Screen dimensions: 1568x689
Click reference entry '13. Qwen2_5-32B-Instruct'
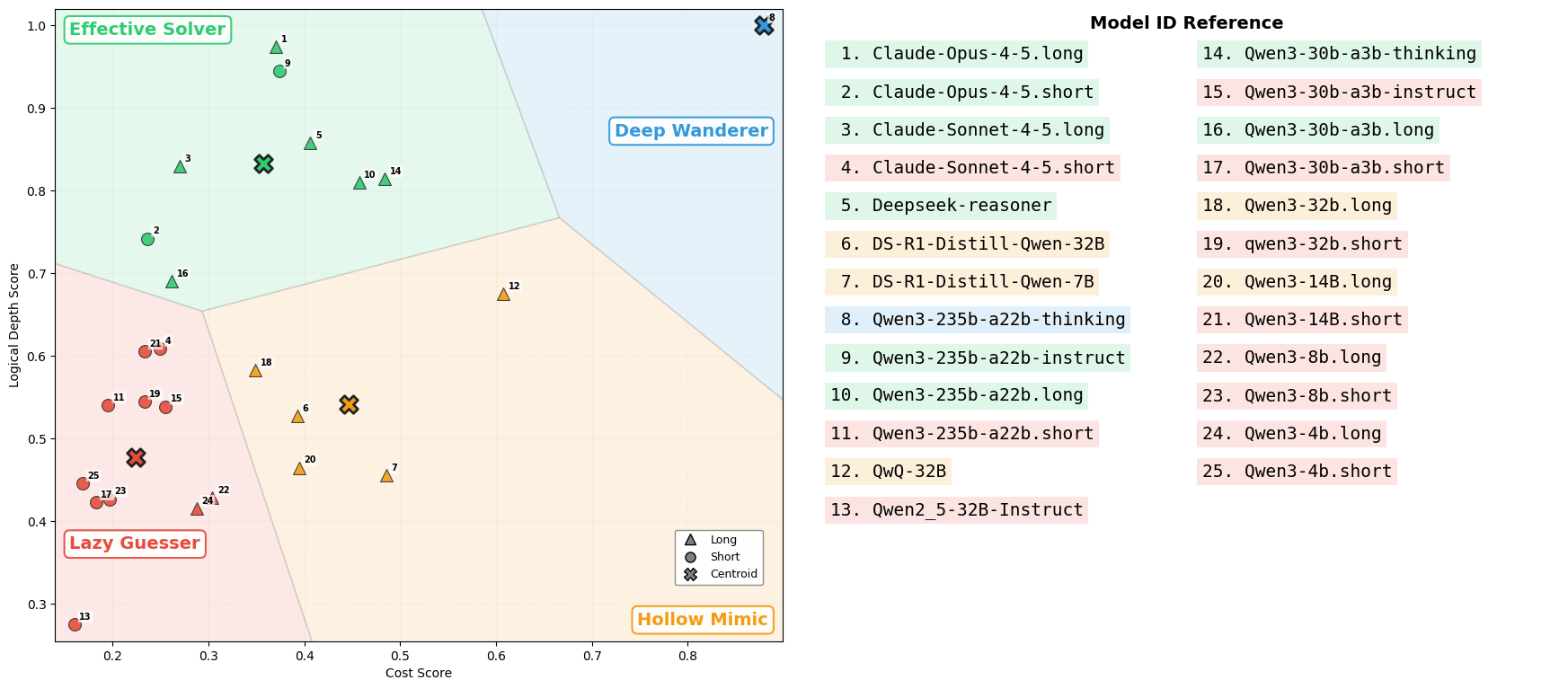[957, 510]
